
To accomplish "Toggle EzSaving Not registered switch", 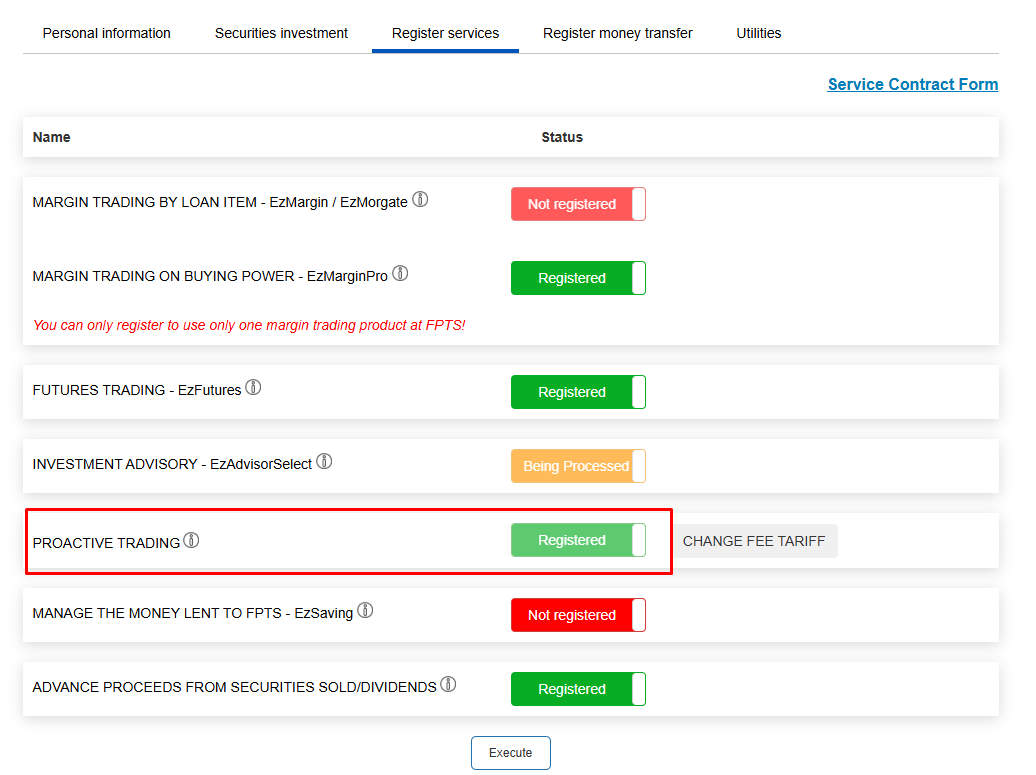I will coord(578,615).
